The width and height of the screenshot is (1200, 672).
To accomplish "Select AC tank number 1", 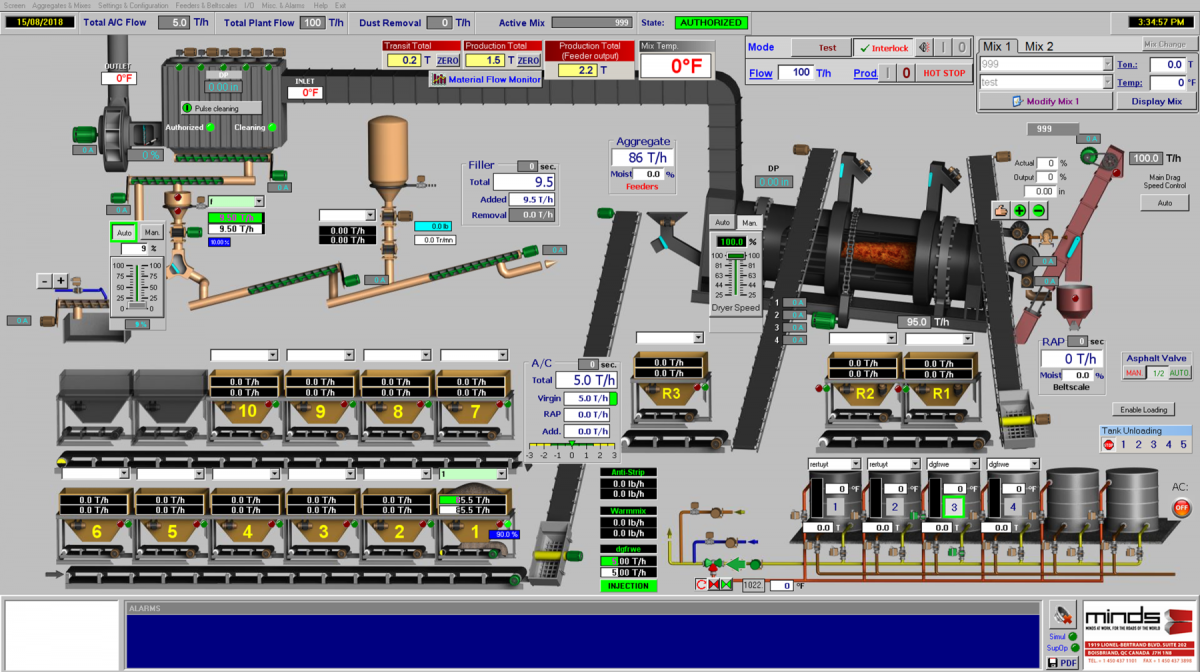I will tap(835, 508).
